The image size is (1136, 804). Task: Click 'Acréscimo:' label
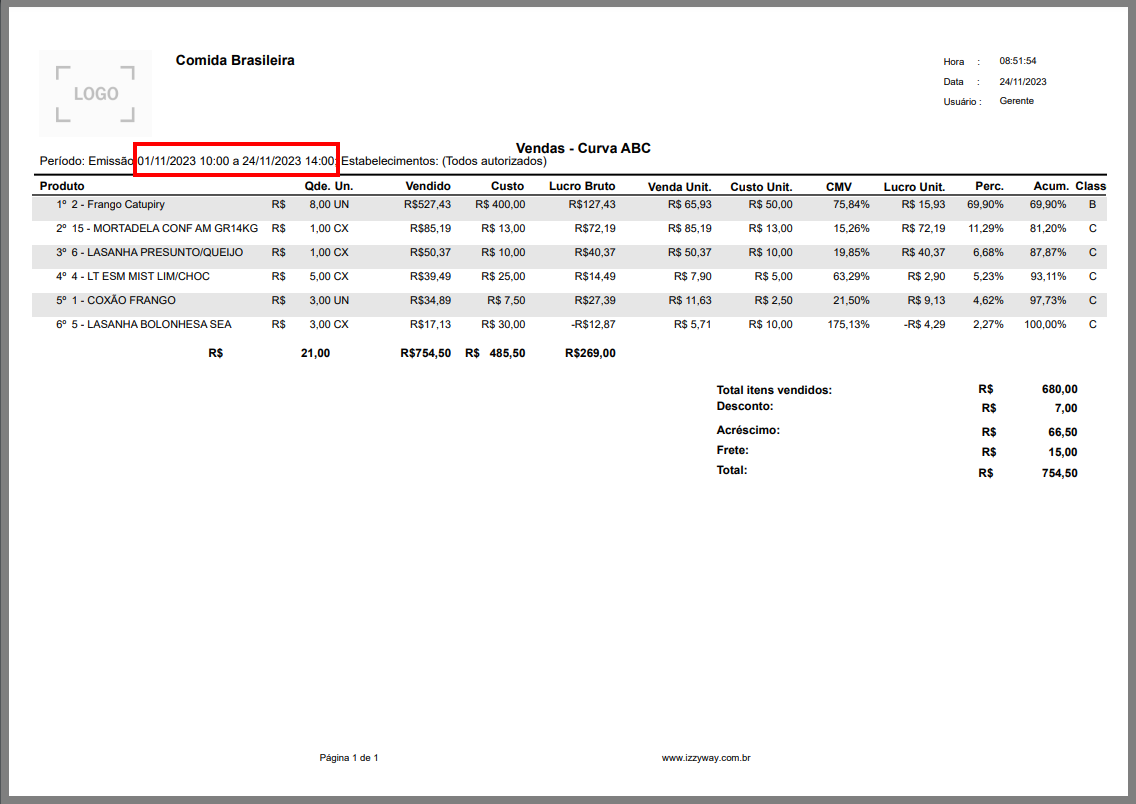(748, 430)
